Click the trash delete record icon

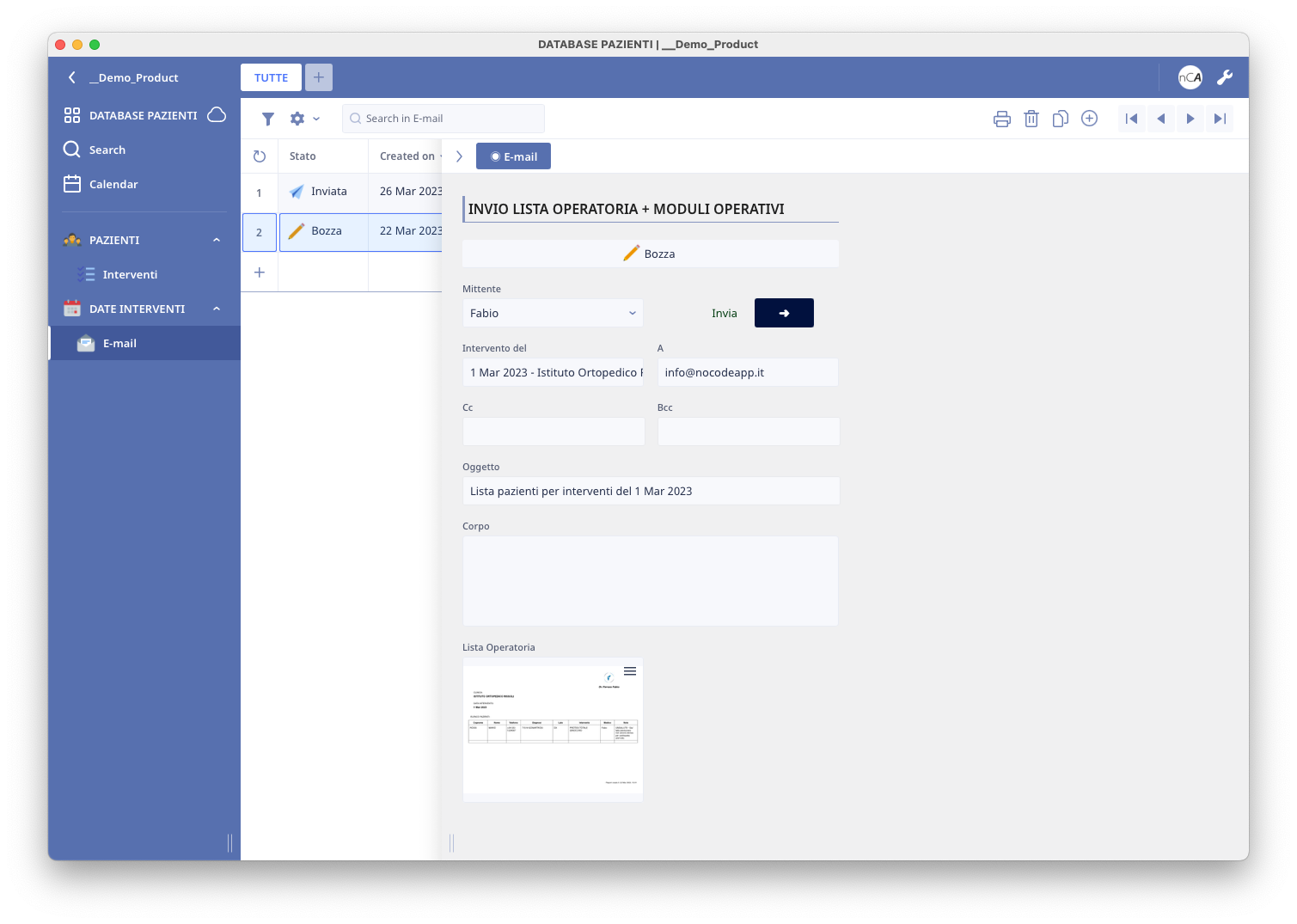pyautogui.click(x=1031, y=119)
